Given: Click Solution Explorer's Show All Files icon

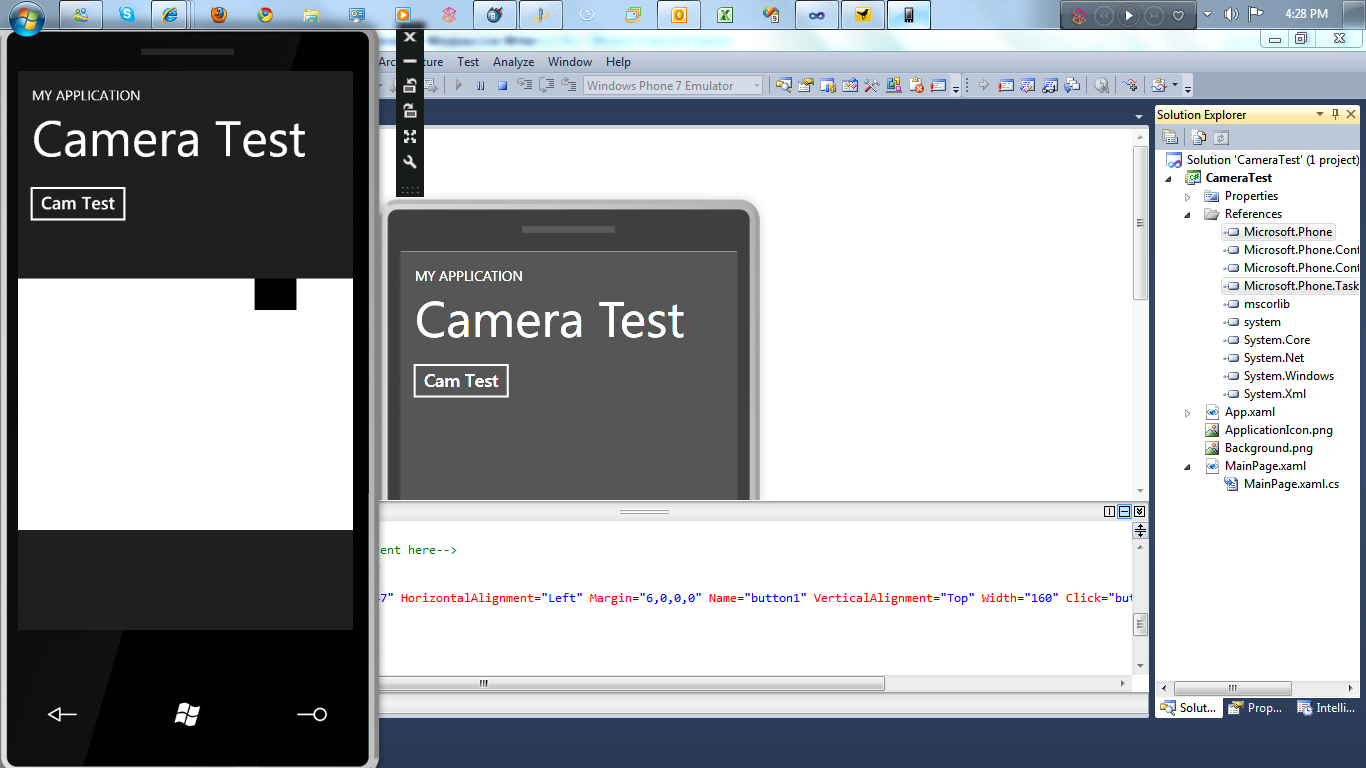Looking at the screenshot, I should tap(1198, 138).
